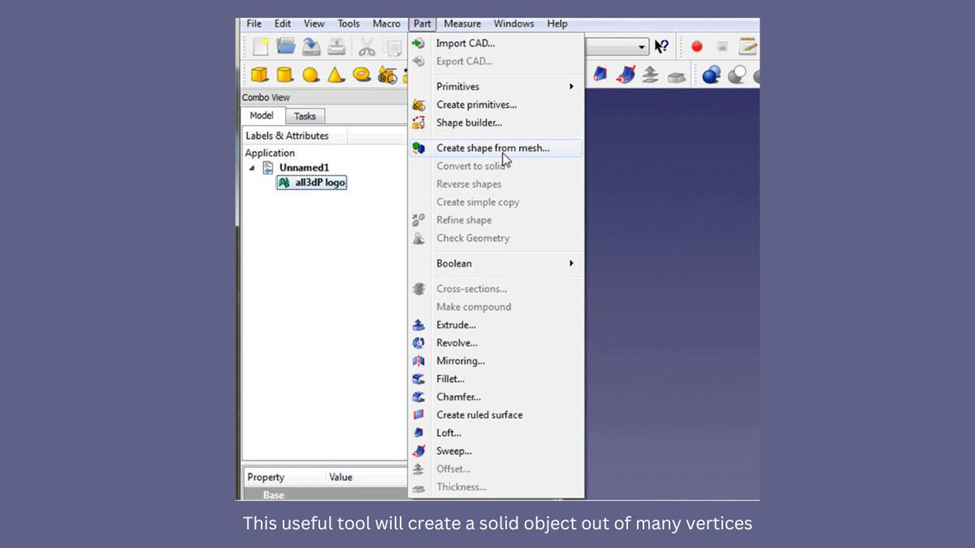Screen dimensions: 975x548
Task: Create a Torus primitive from toolbar
Action: (x=361, y=75)
